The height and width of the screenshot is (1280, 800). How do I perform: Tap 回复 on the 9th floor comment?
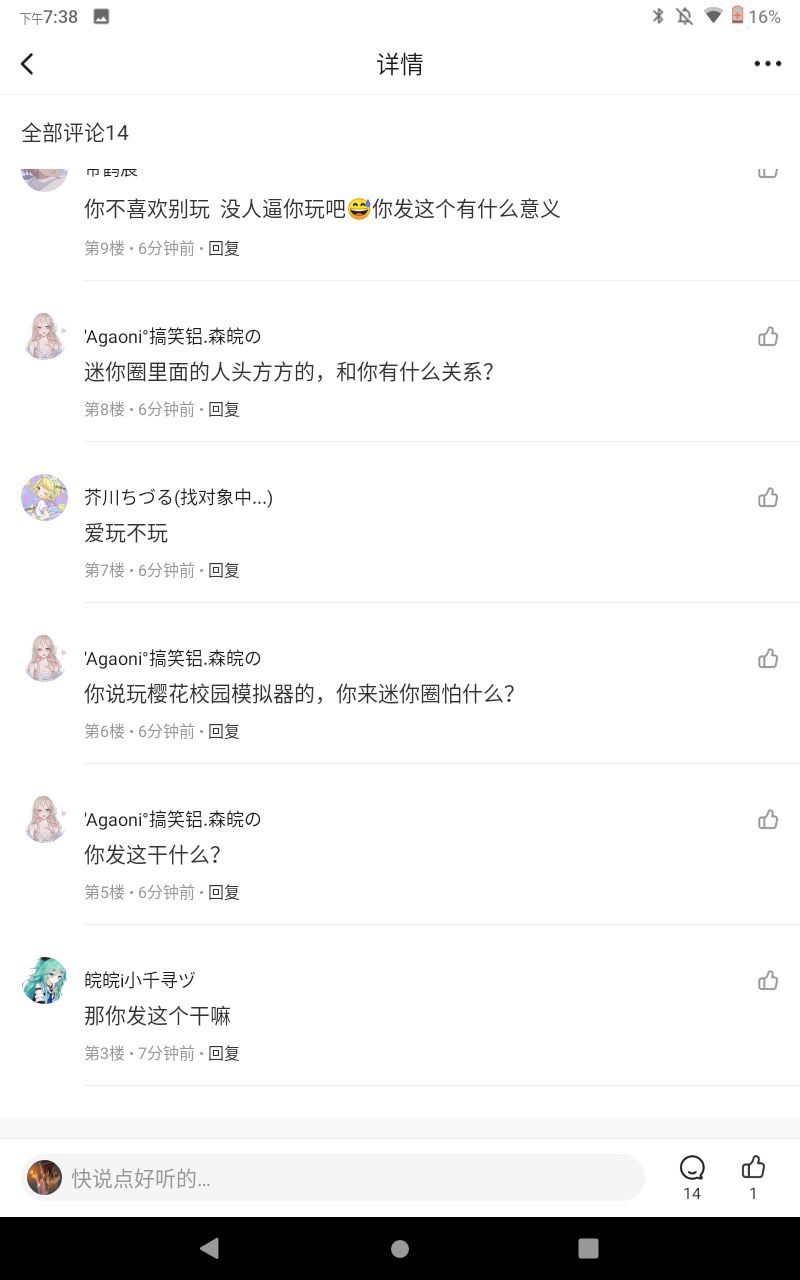224,248
